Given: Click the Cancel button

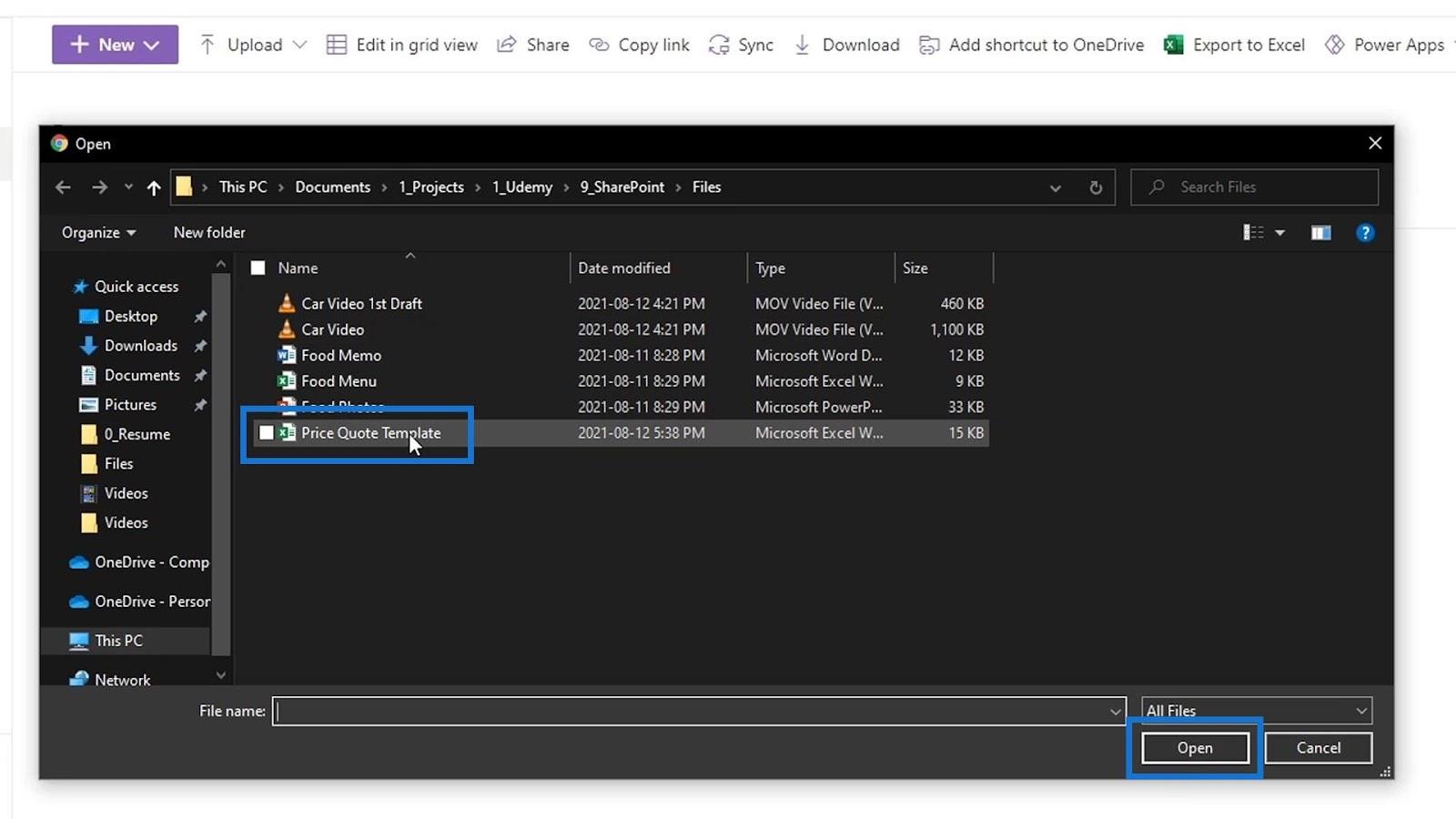Looking at the screenshot, I should (1319, 748).
